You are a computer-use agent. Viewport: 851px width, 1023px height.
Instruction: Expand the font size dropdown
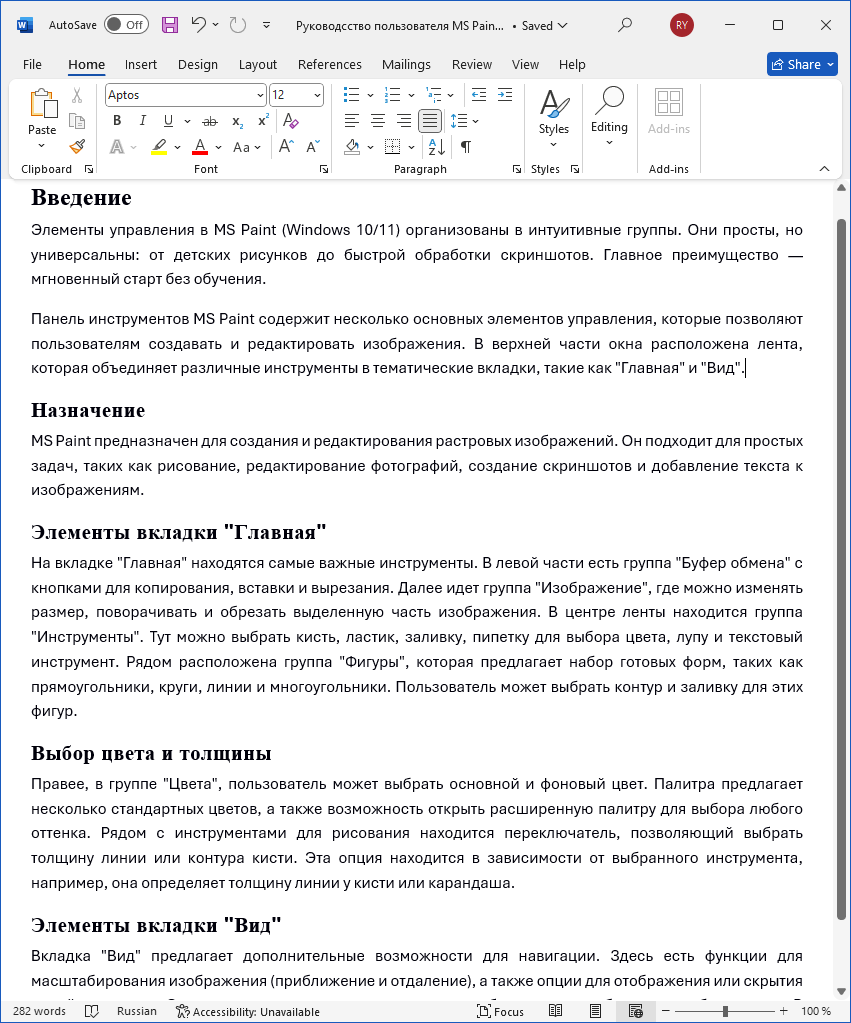[318, 95]
